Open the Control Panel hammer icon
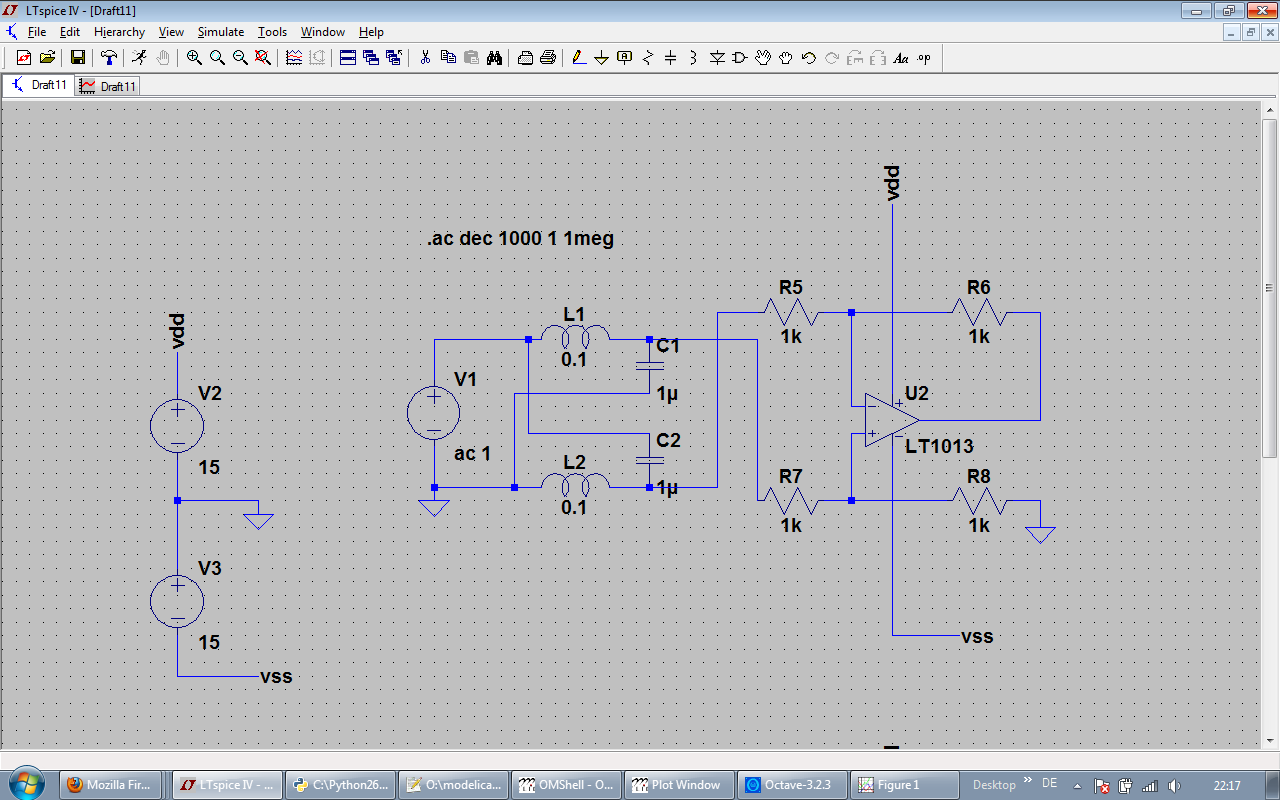This screenshot has width=1280, height=800. pos(108,58)
